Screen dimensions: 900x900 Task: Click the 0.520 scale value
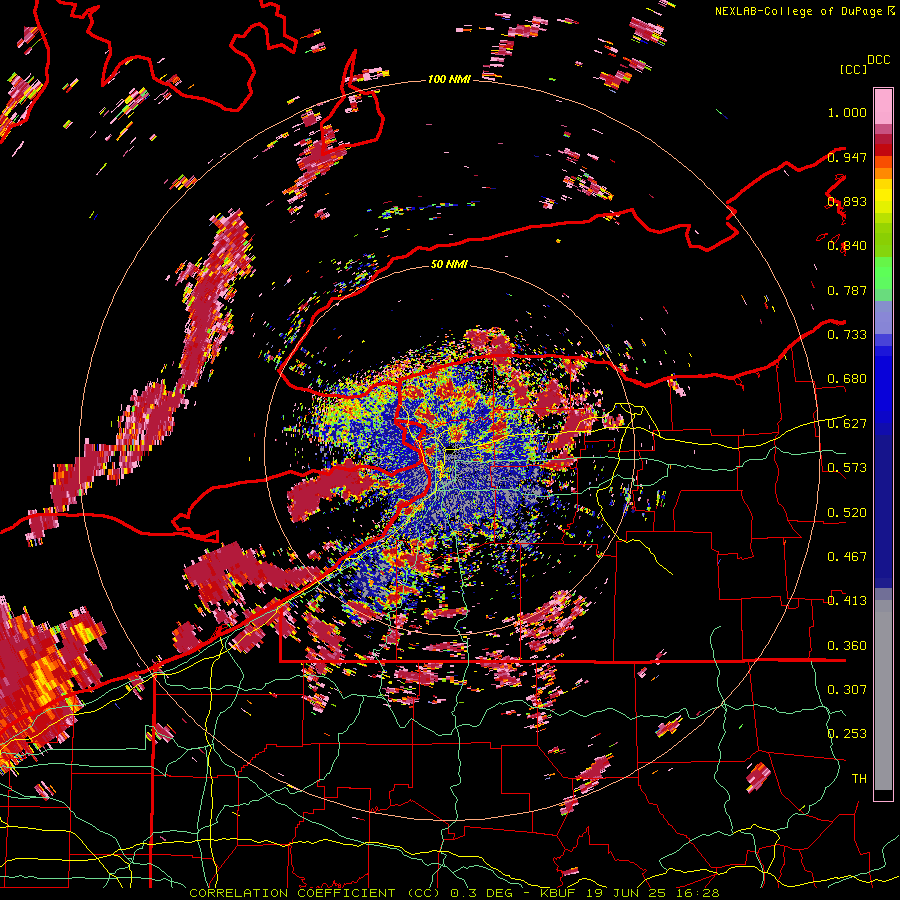[x=847, y=513]
